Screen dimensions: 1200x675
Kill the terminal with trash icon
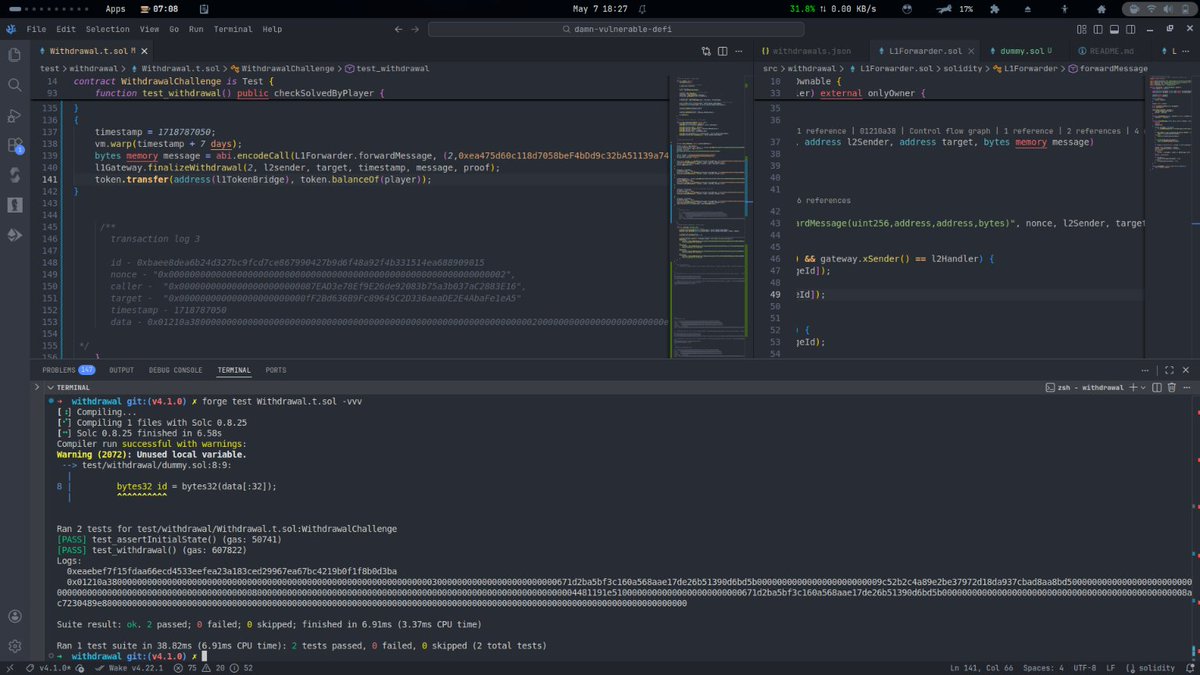1171,387
